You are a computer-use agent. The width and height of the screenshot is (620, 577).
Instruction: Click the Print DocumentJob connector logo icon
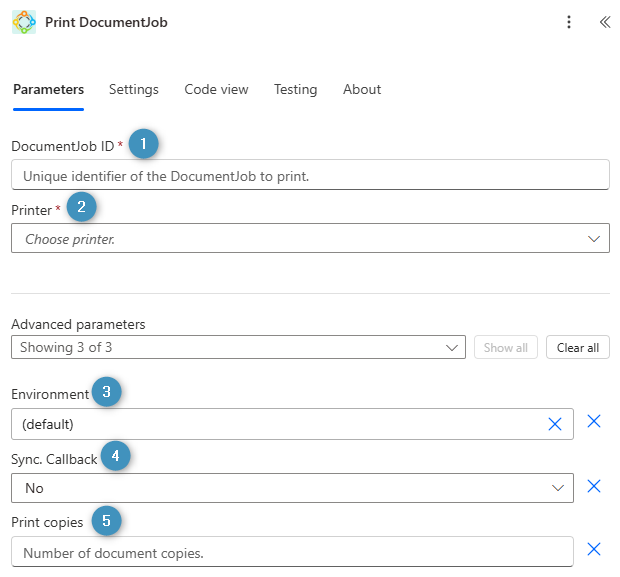[23, 22]
